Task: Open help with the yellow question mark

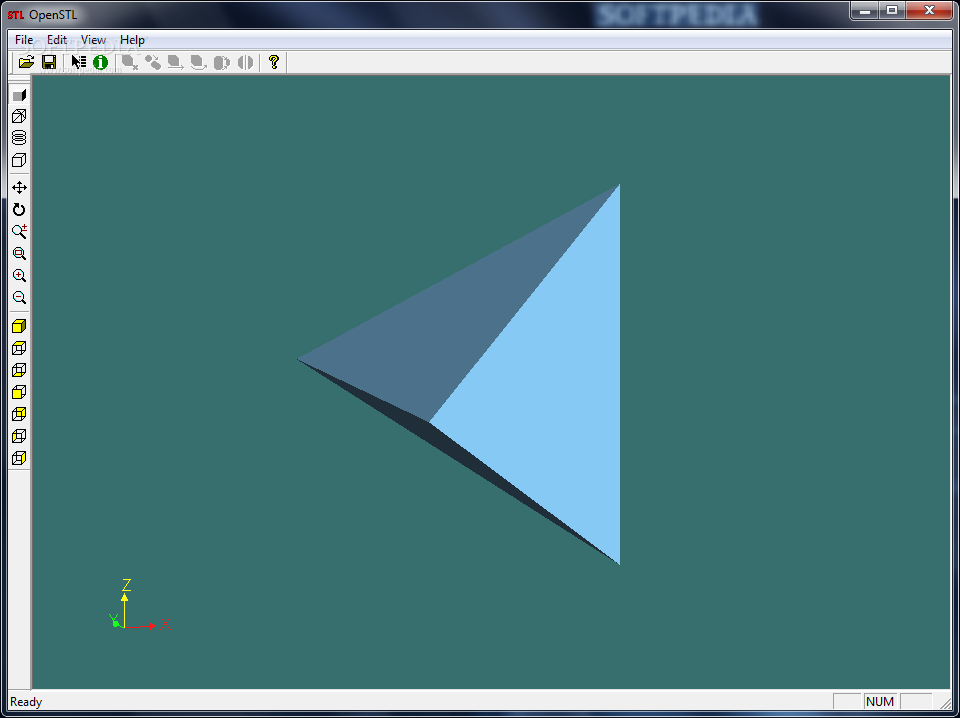Action: [274, 62]
